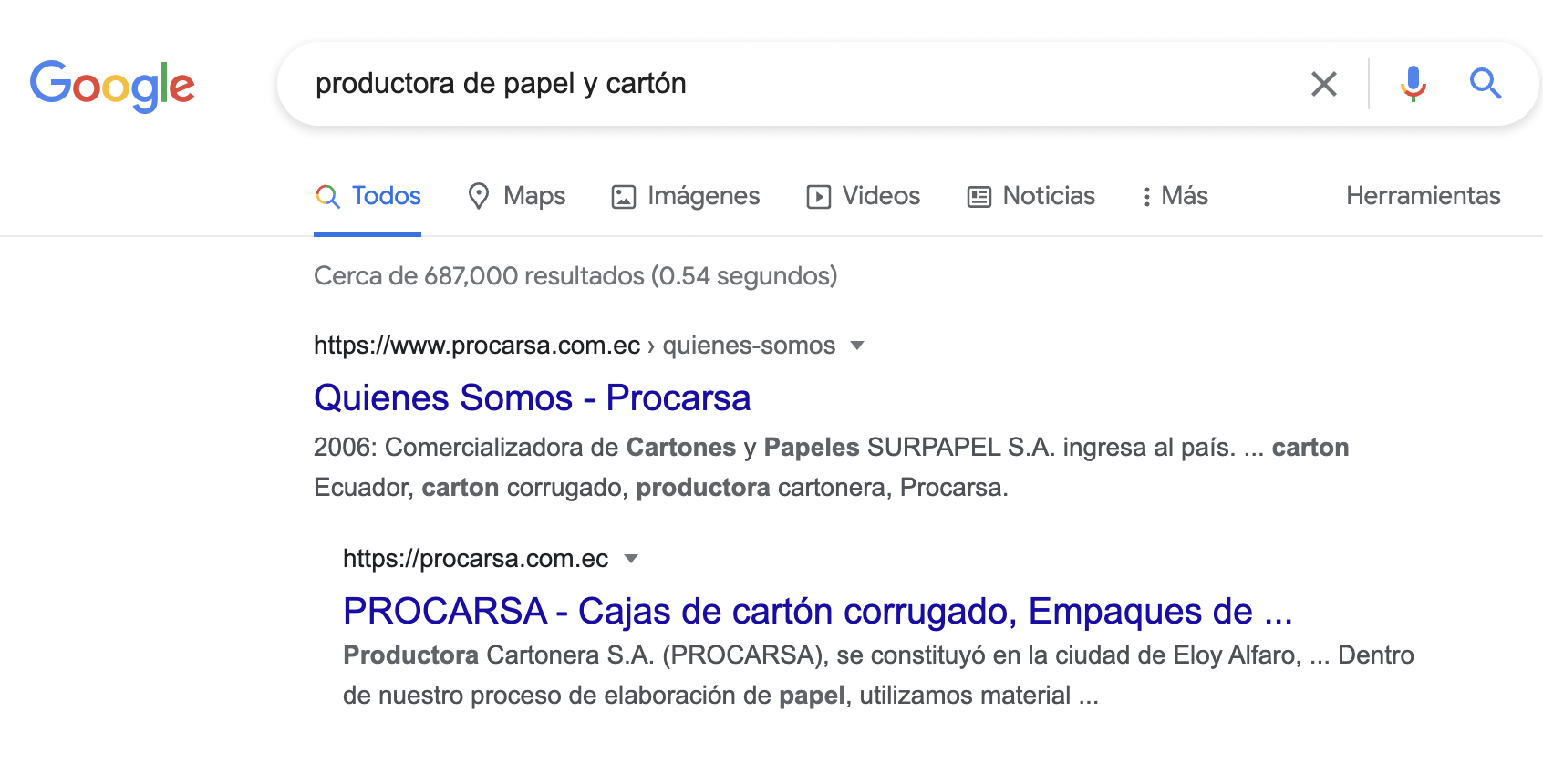Switch to the Maps tab
1543x784 pixels.
point(516,196)
